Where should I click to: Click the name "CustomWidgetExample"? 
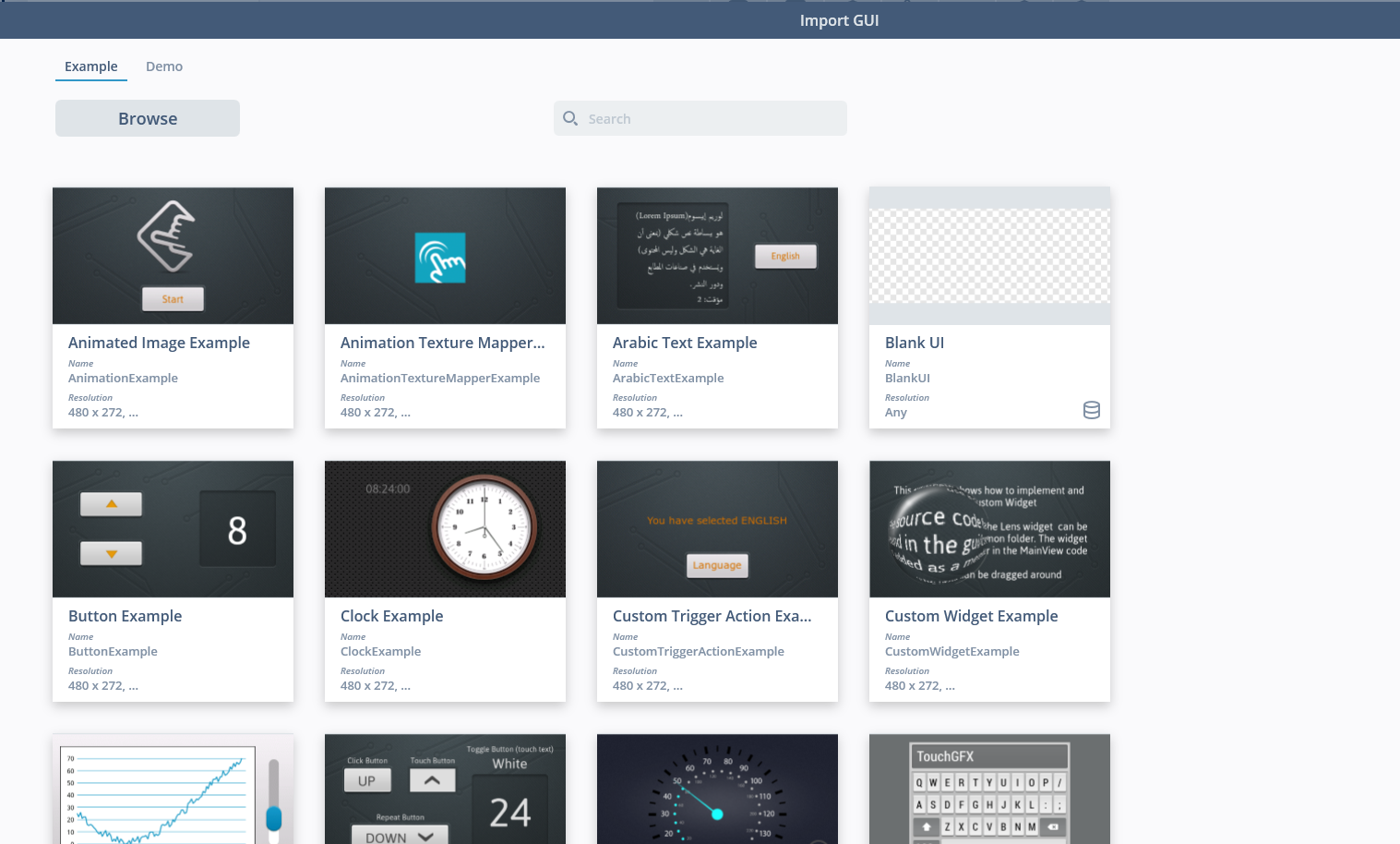[x=952, y=651]
